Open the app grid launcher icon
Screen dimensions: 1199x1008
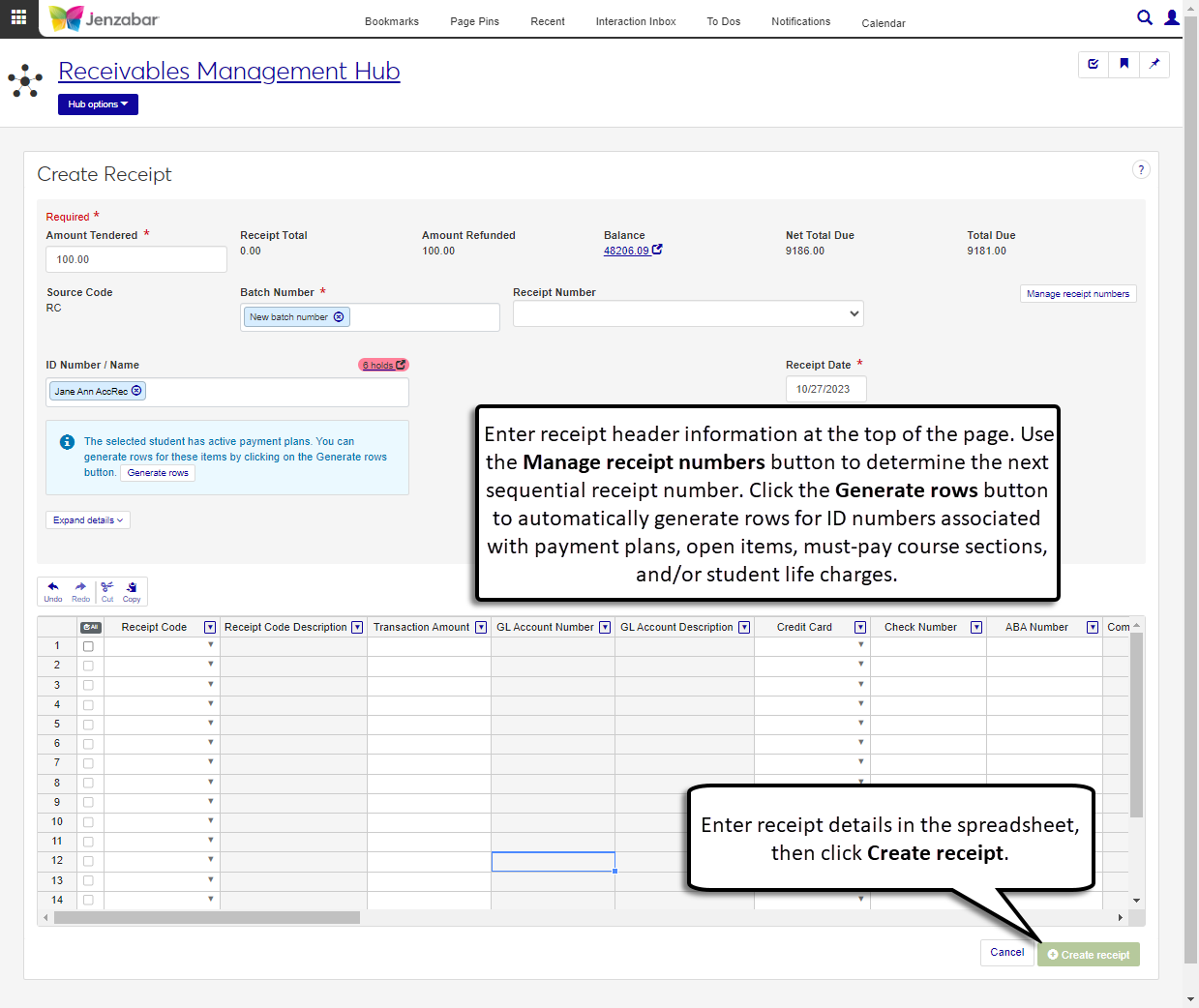click(18, 17)
